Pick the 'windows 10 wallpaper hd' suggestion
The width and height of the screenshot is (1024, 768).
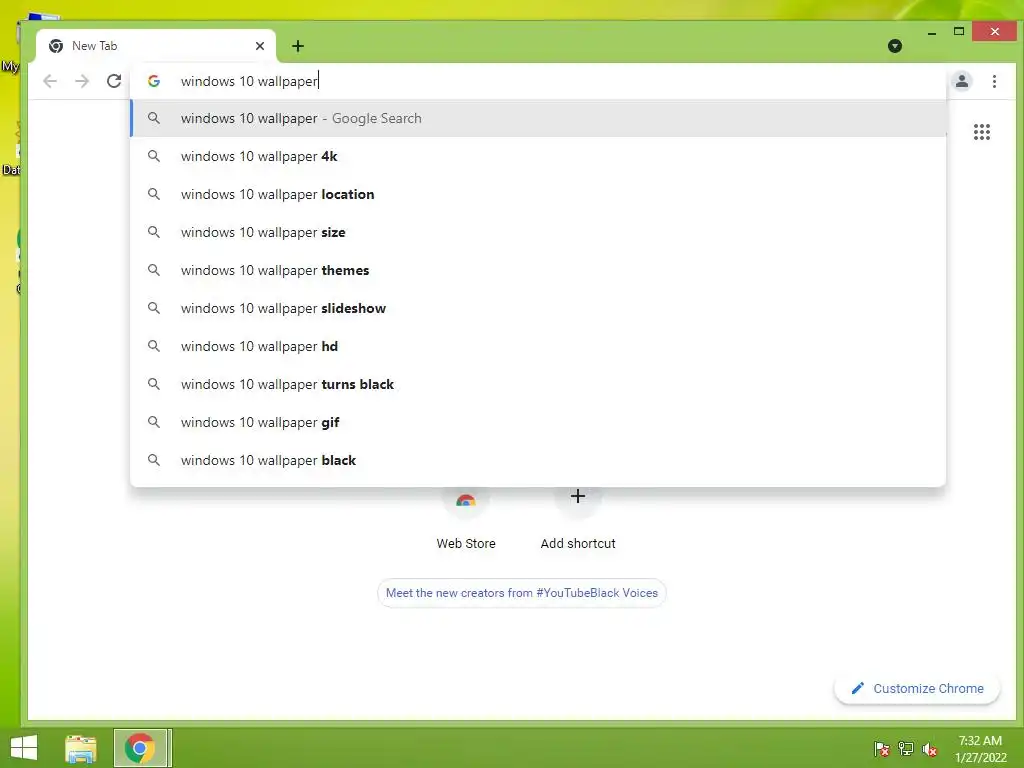pos(538,346)
